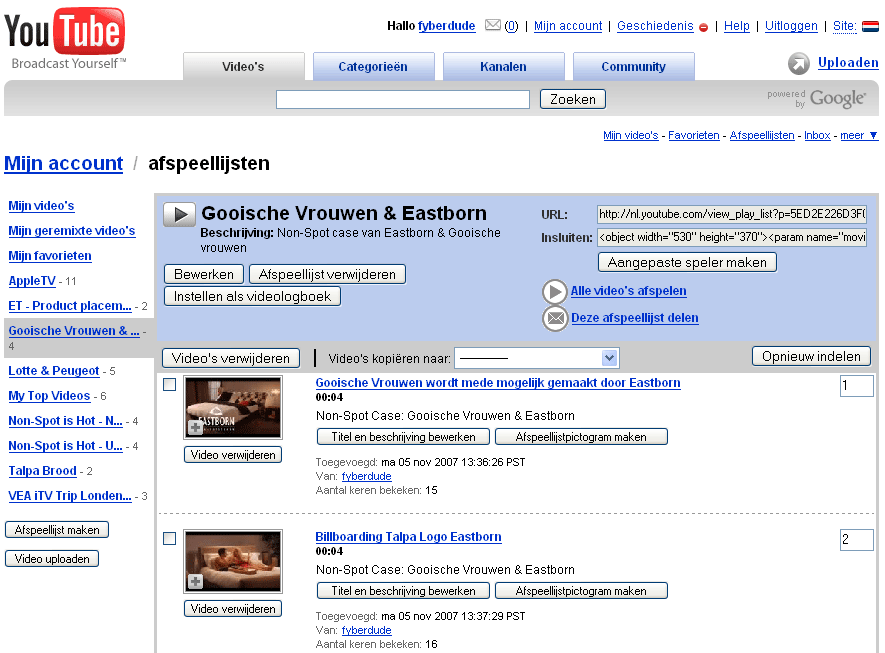Open the Eastborn video thumbnail
Screen dimensions: 885x653
(x=233, y=407)
